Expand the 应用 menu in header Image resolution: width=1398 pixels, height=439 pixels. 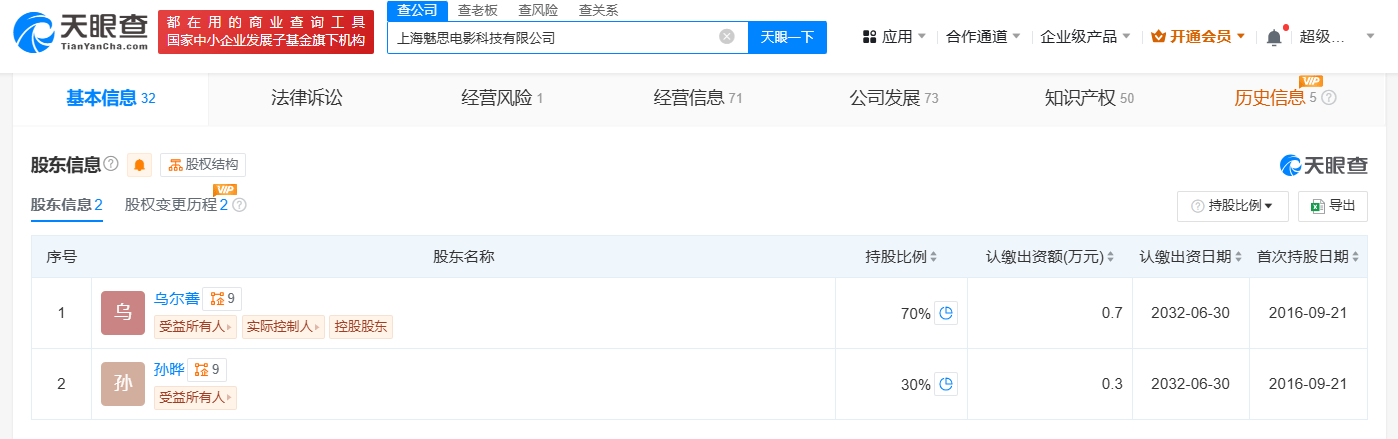(x=893, y=37)
